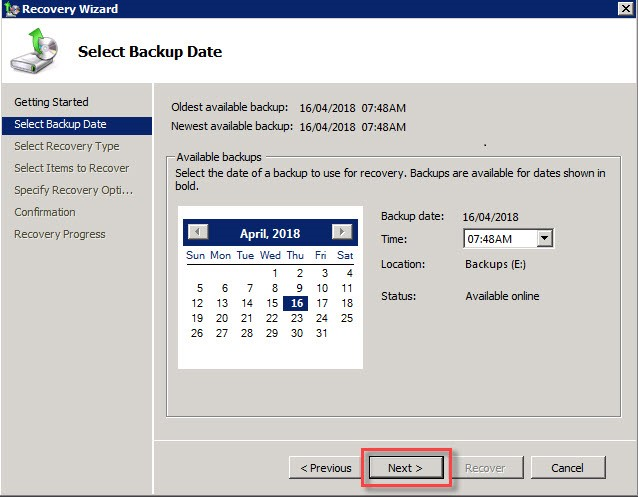This screenshot has width=638, height=497.
Task: Close the Recovery Wizard window
Action: tap(624, 9)
